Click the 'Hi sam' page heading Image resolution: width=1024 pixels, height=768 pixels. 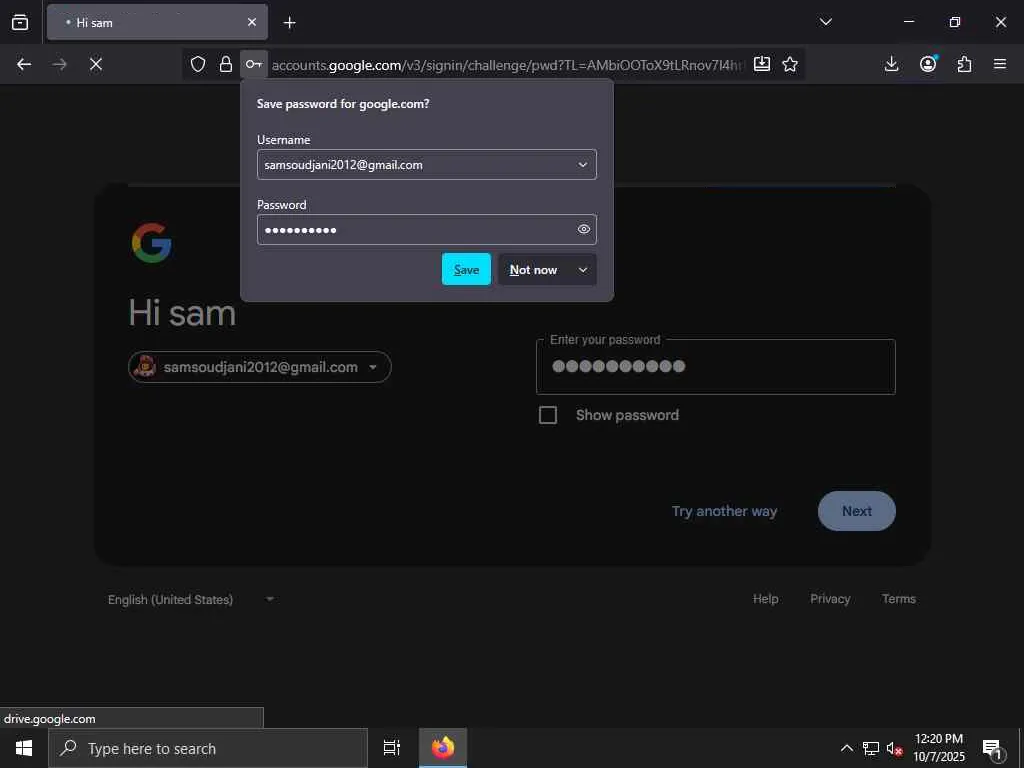pos(182,313)
